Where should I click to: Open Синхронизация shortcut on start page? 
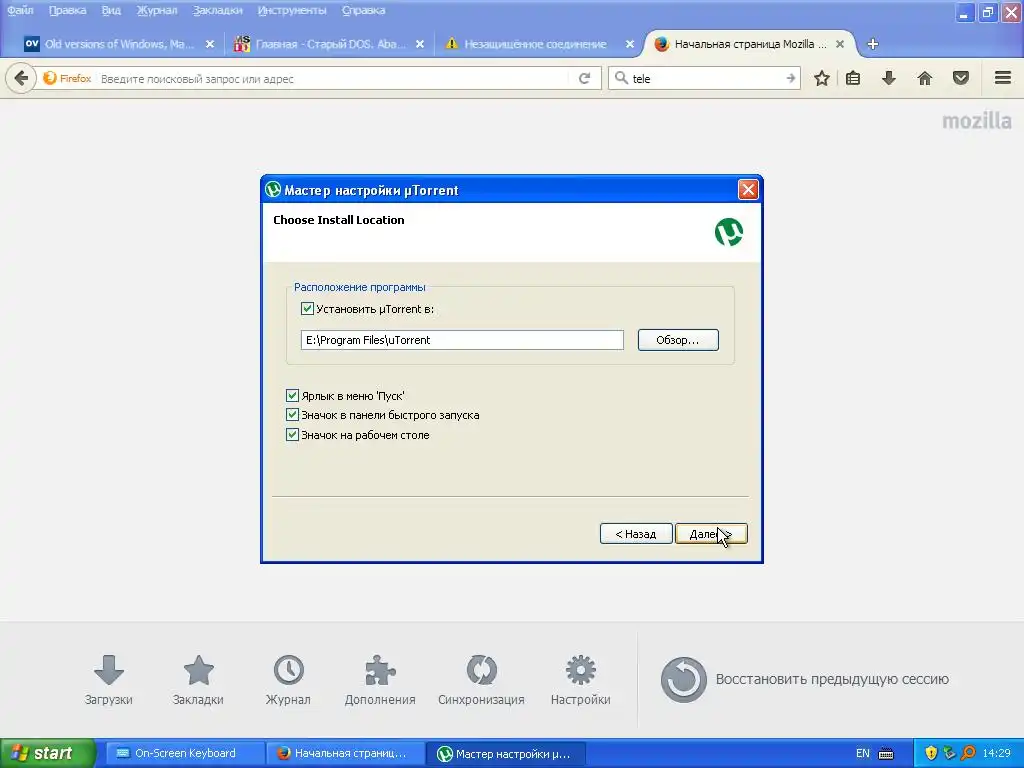481,680
